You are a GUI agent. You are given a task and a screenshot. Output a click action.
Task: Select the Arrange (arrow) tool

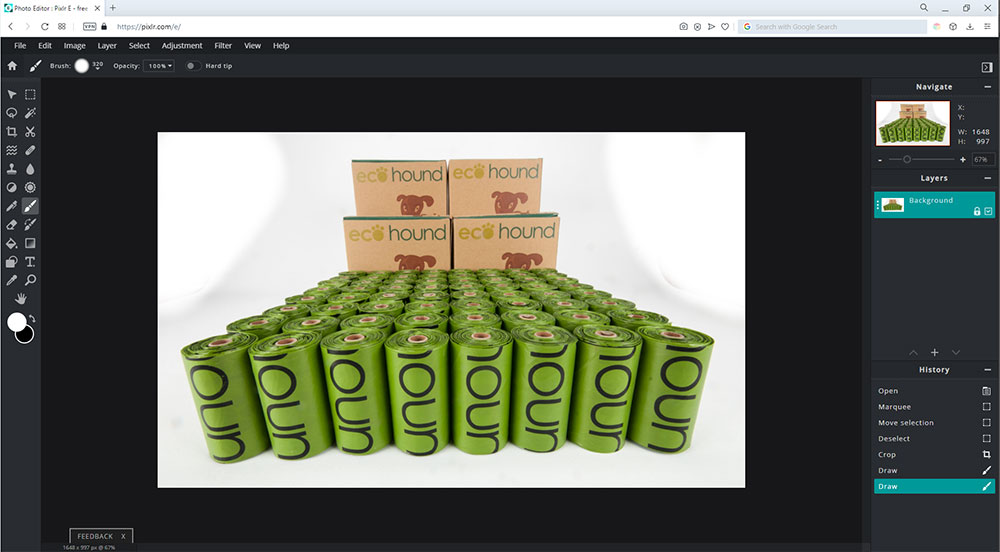coord(11,94)
